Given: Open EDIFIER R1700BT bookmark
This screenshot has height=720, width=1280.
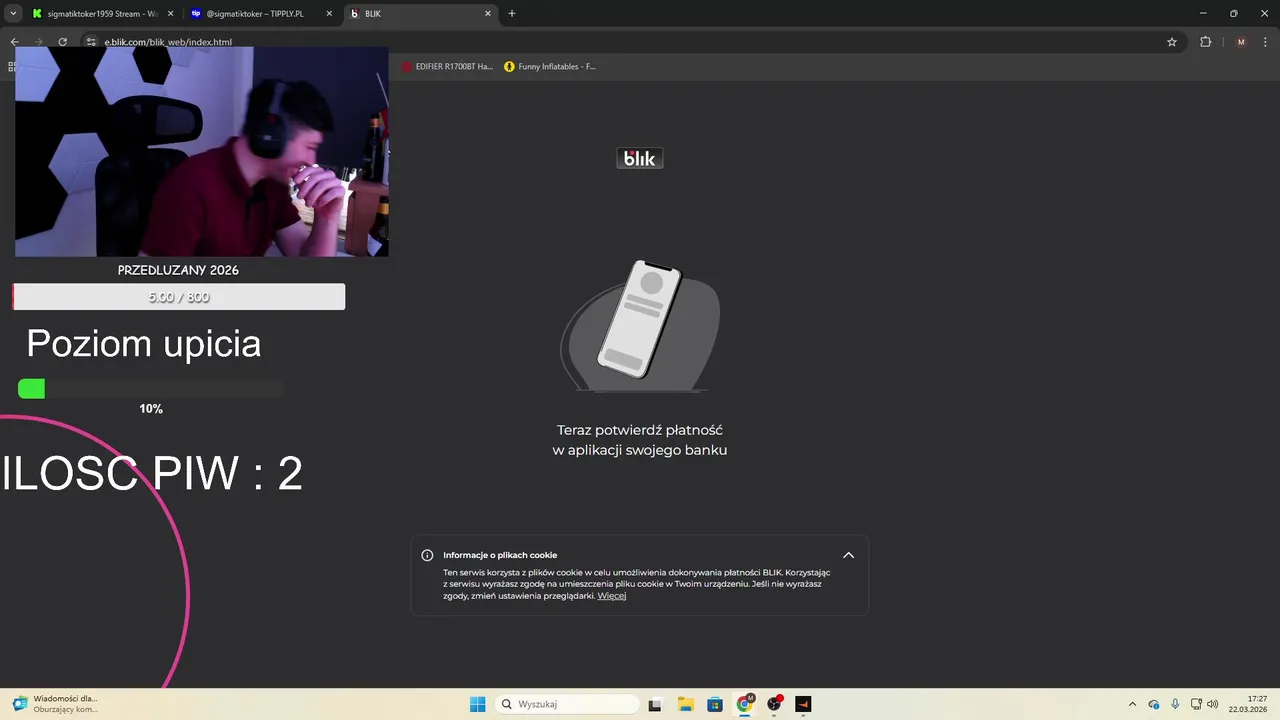Looking at the screenshot, I should pyautogui.click(x=447, y=67).
